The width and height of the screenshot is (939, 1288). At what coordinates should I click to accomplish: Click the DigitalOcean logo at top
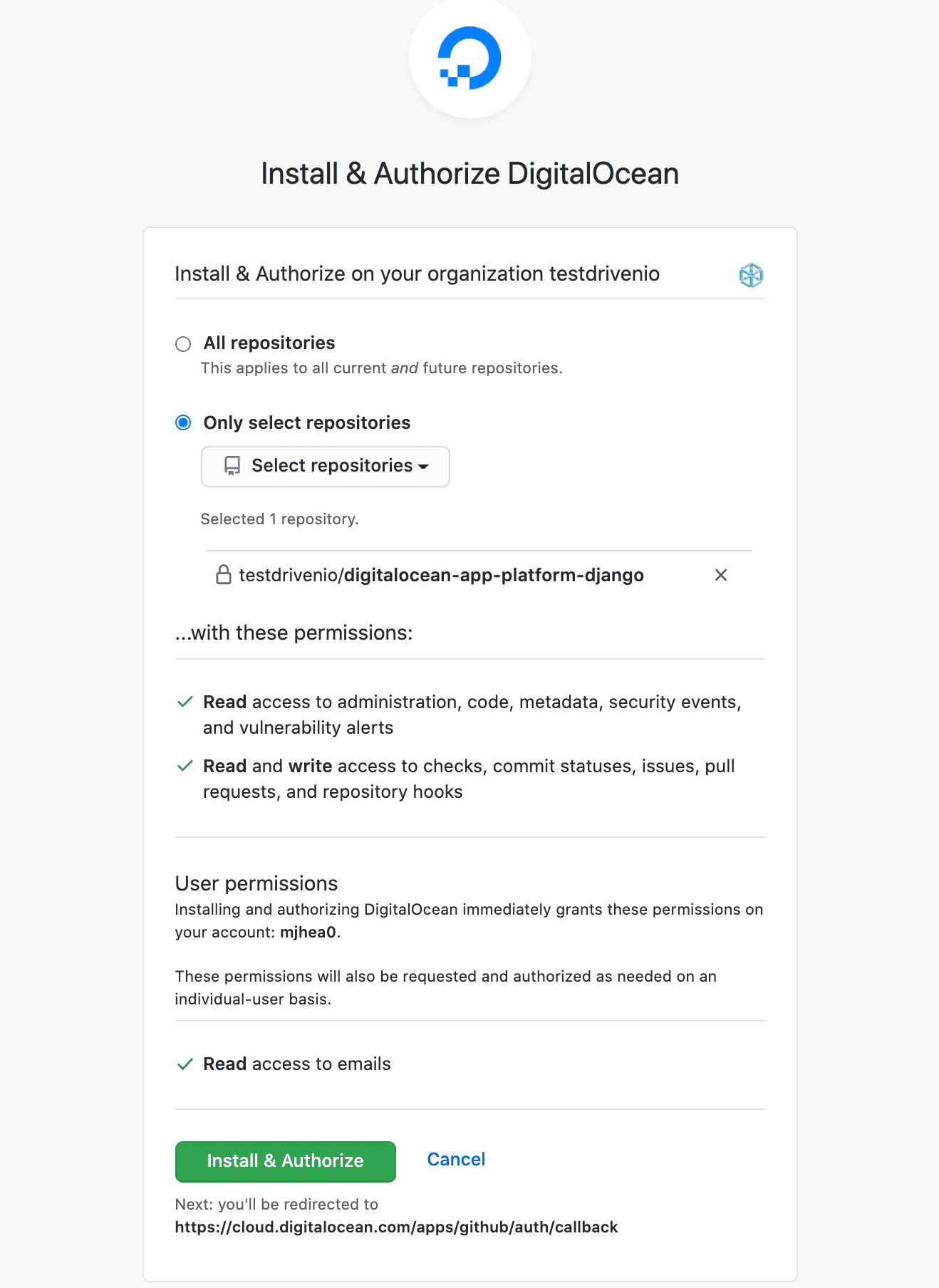(469, 58)
